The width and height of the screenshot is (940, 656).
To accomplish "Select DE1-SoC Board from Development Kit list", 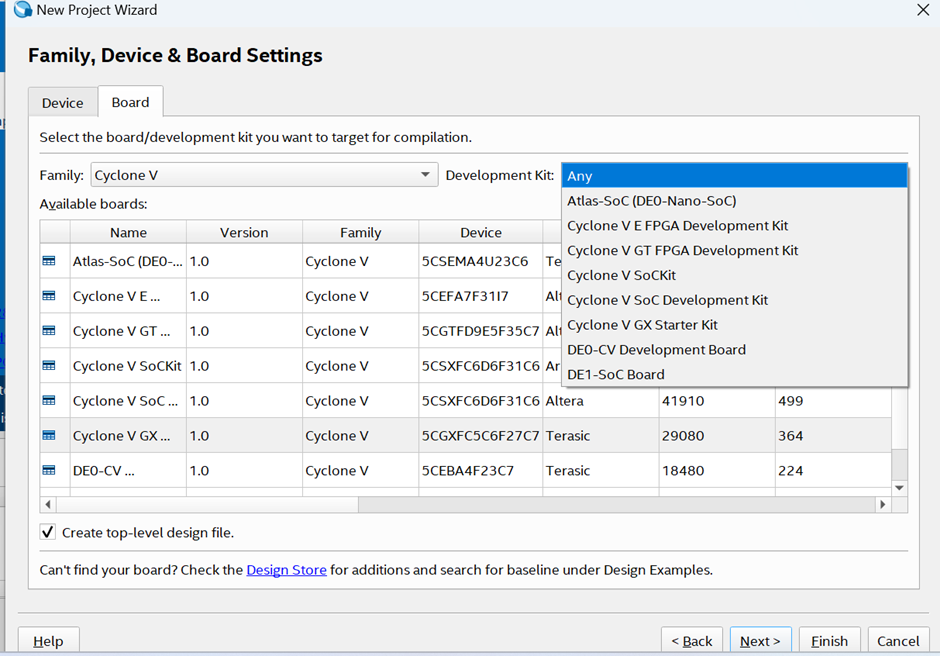I will [616, 374].
